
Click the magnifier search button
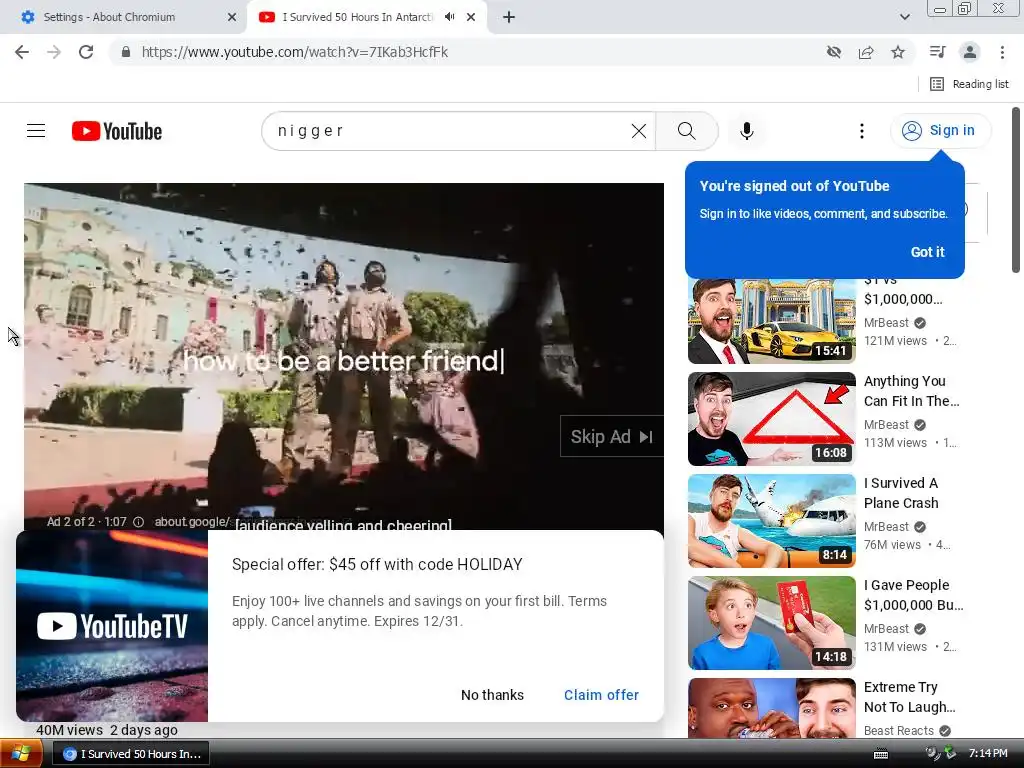pos(686,131)
